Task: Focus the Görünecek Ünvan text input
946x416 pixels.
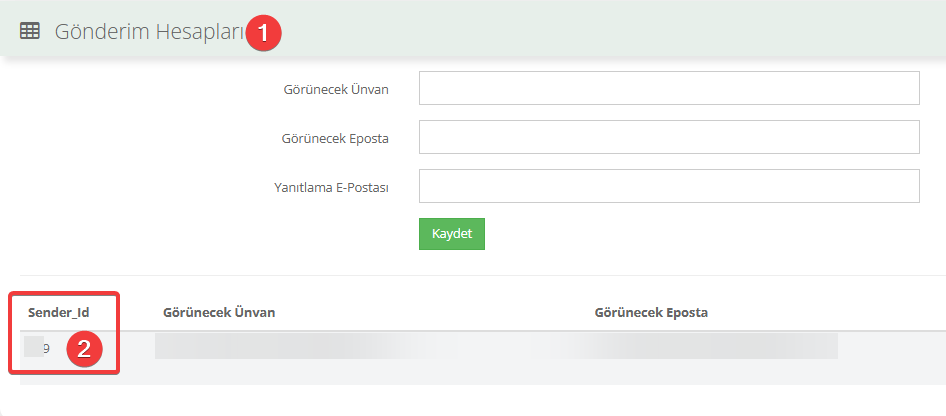Action: pyautogui.click(x=669, y=88)
